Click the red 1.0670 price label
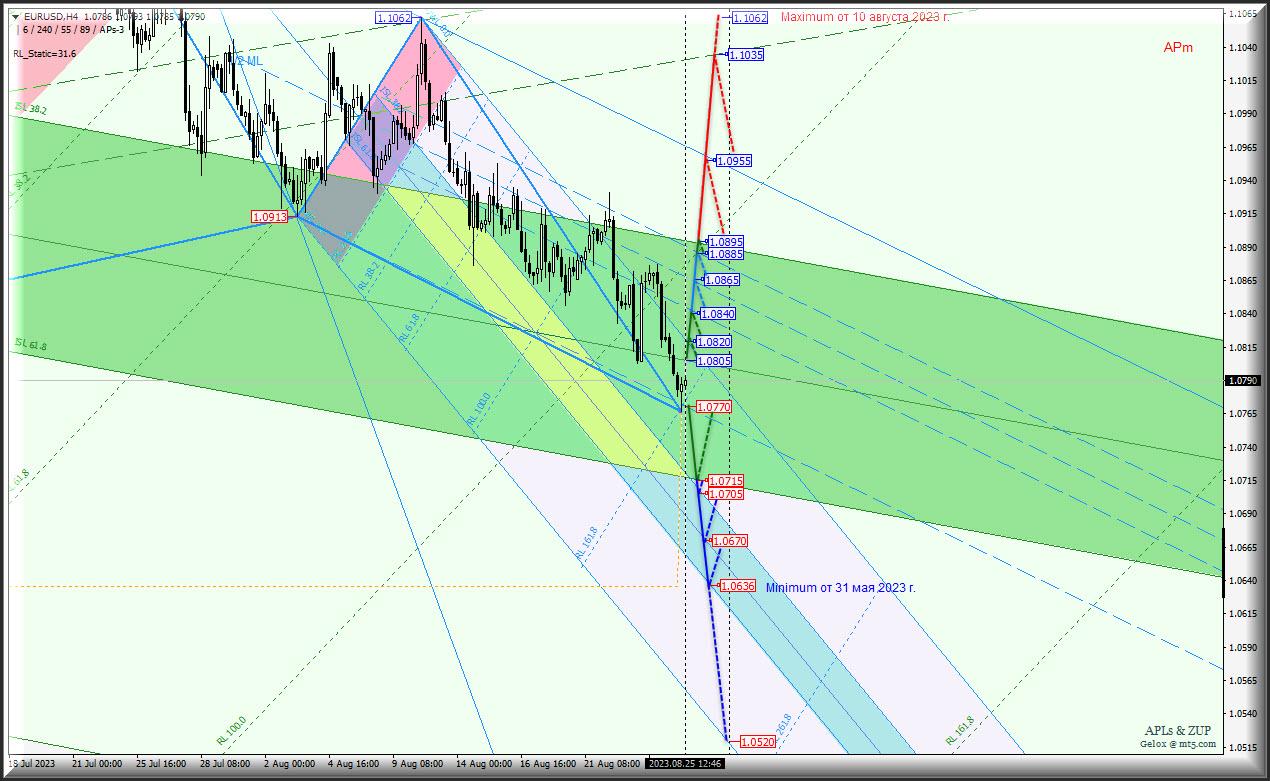The image size is (1270, 781). pos(729,541)
